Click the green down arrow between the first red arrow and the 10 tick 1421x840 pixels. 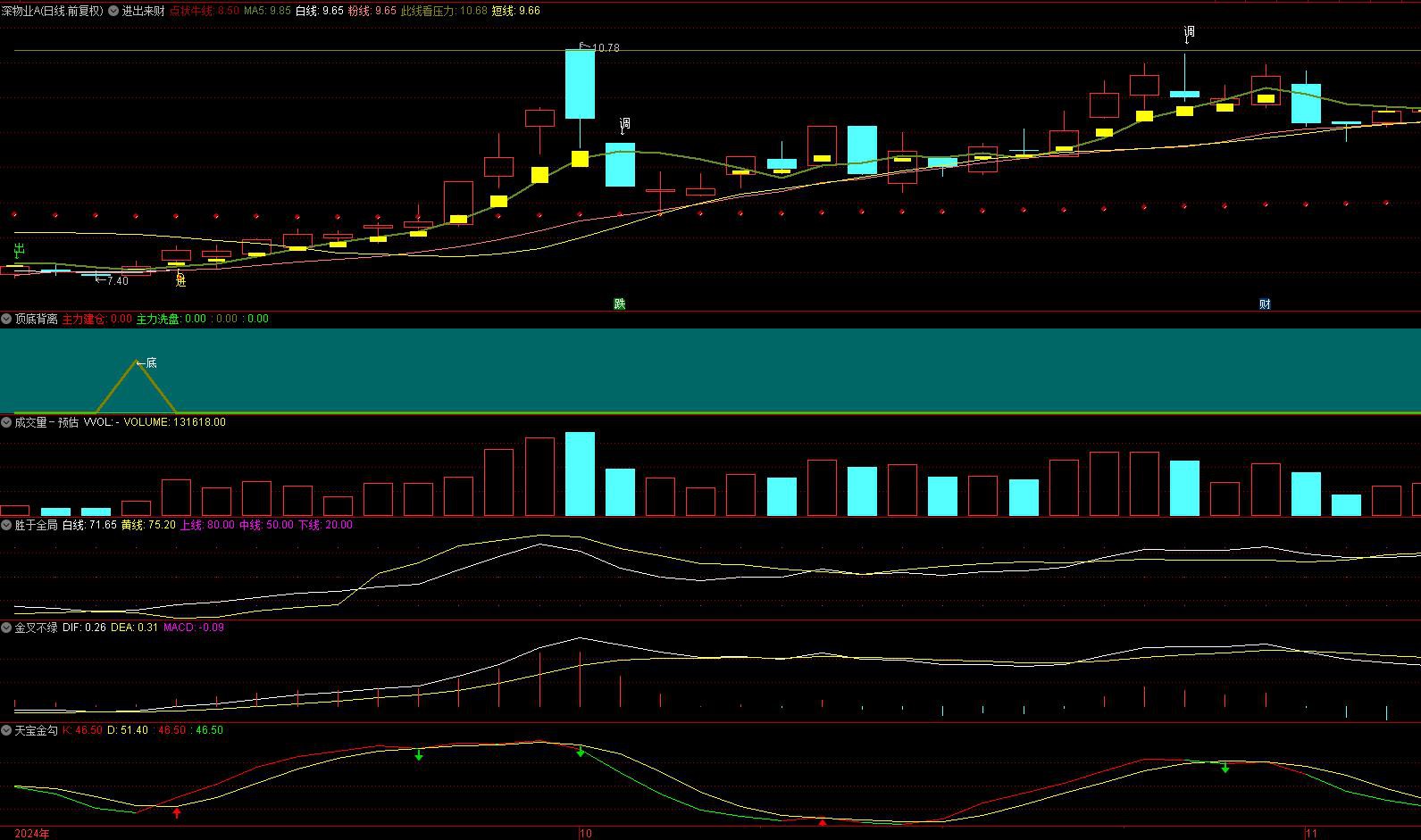click(419, 755)
